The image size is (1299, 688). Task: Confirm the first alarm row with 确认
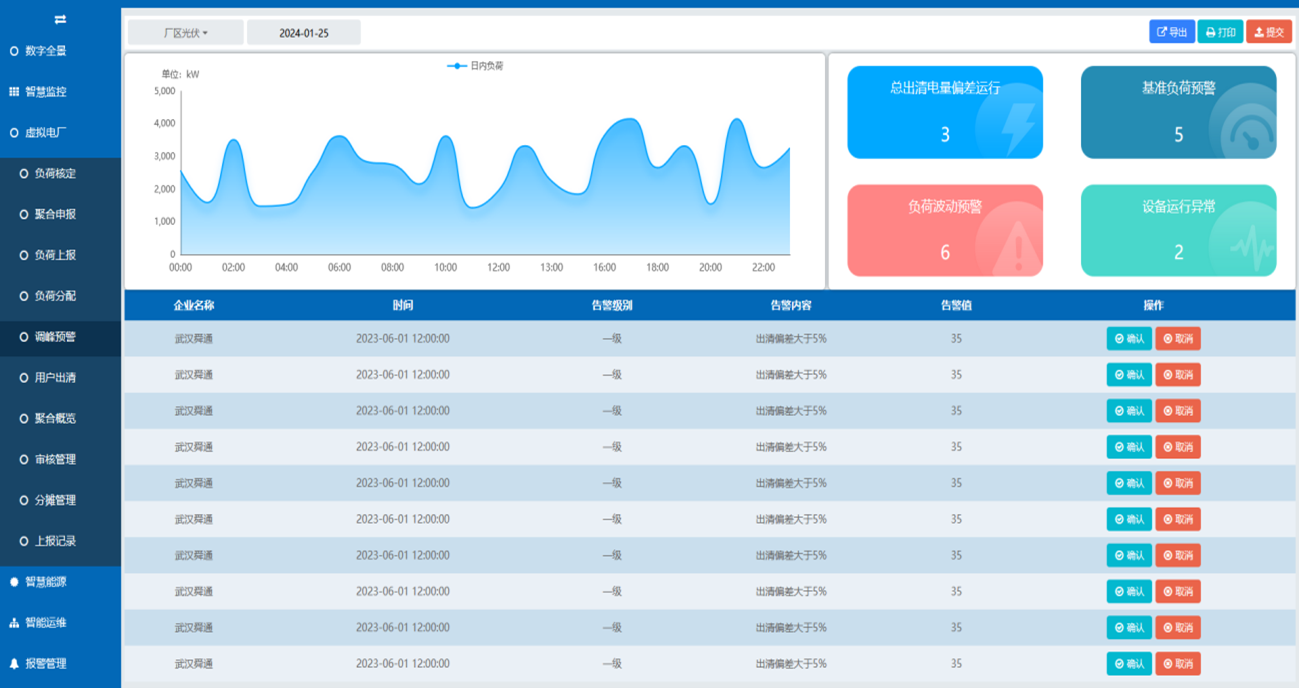[1128, 339]
